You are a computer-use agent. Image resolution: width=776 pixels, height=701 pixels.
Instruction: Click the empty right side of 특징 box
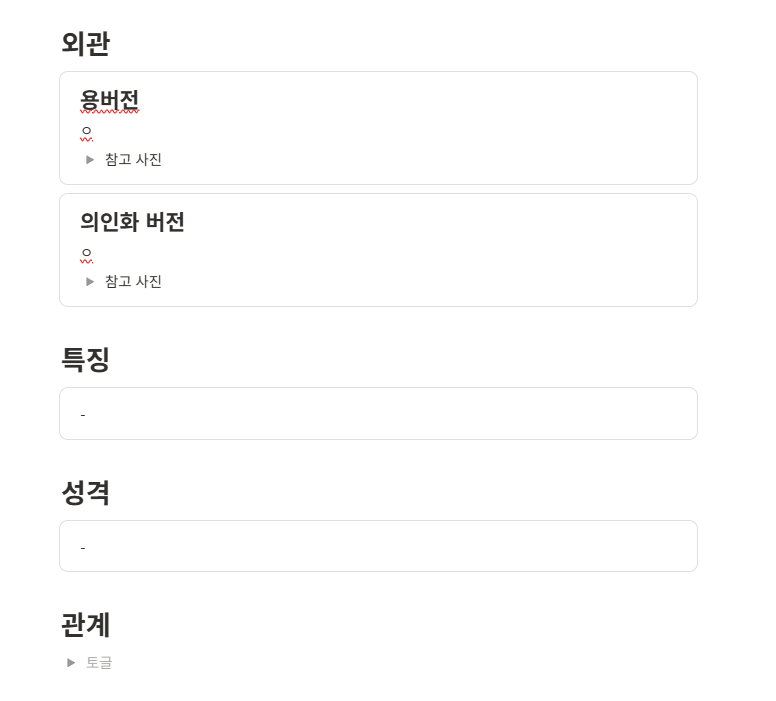click(500, 414)
